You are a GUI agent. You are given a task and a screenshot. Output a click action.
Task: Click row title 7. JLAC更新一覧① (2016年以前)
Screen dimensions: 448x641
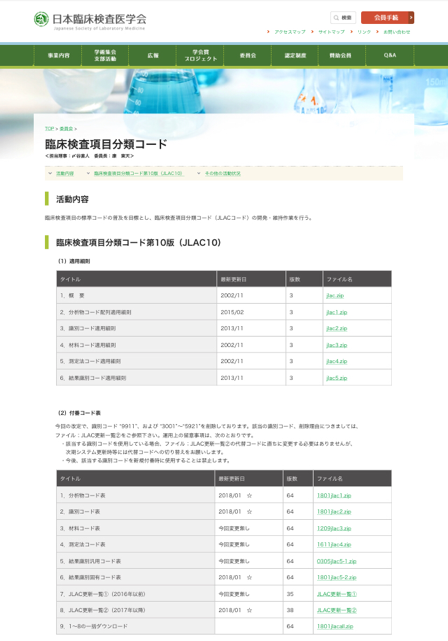[x=103, y=594]
